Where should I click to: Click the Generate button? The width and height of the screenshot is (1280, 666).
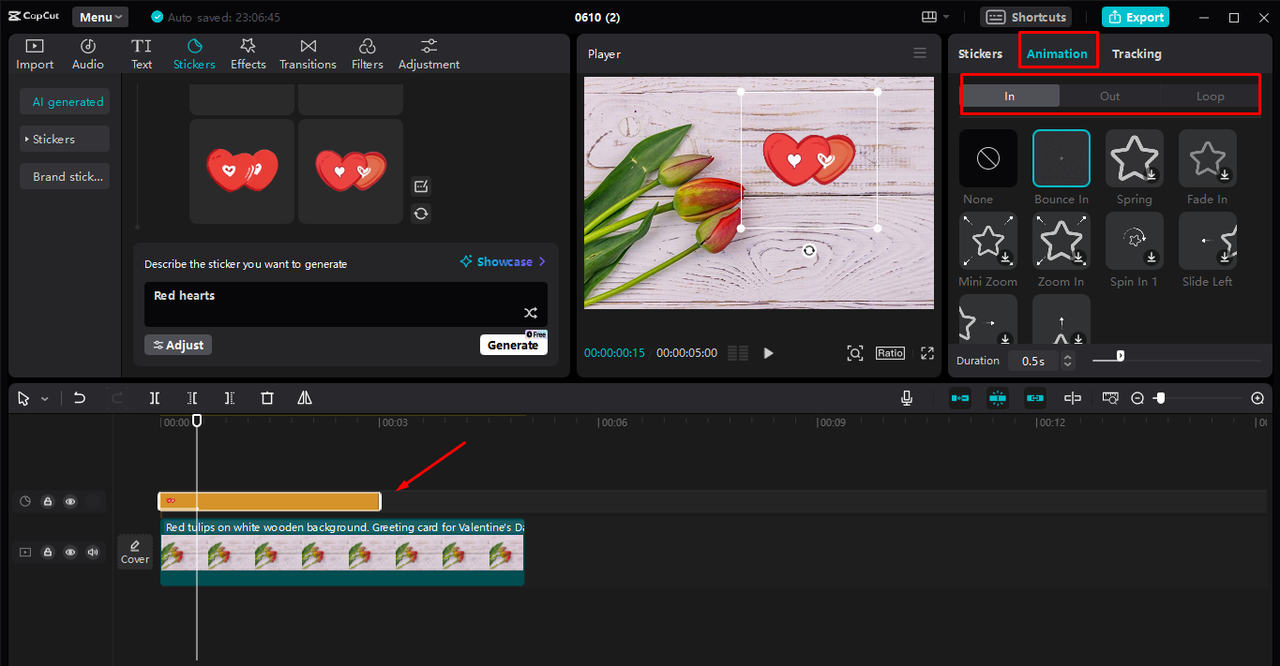coord(513,344)
